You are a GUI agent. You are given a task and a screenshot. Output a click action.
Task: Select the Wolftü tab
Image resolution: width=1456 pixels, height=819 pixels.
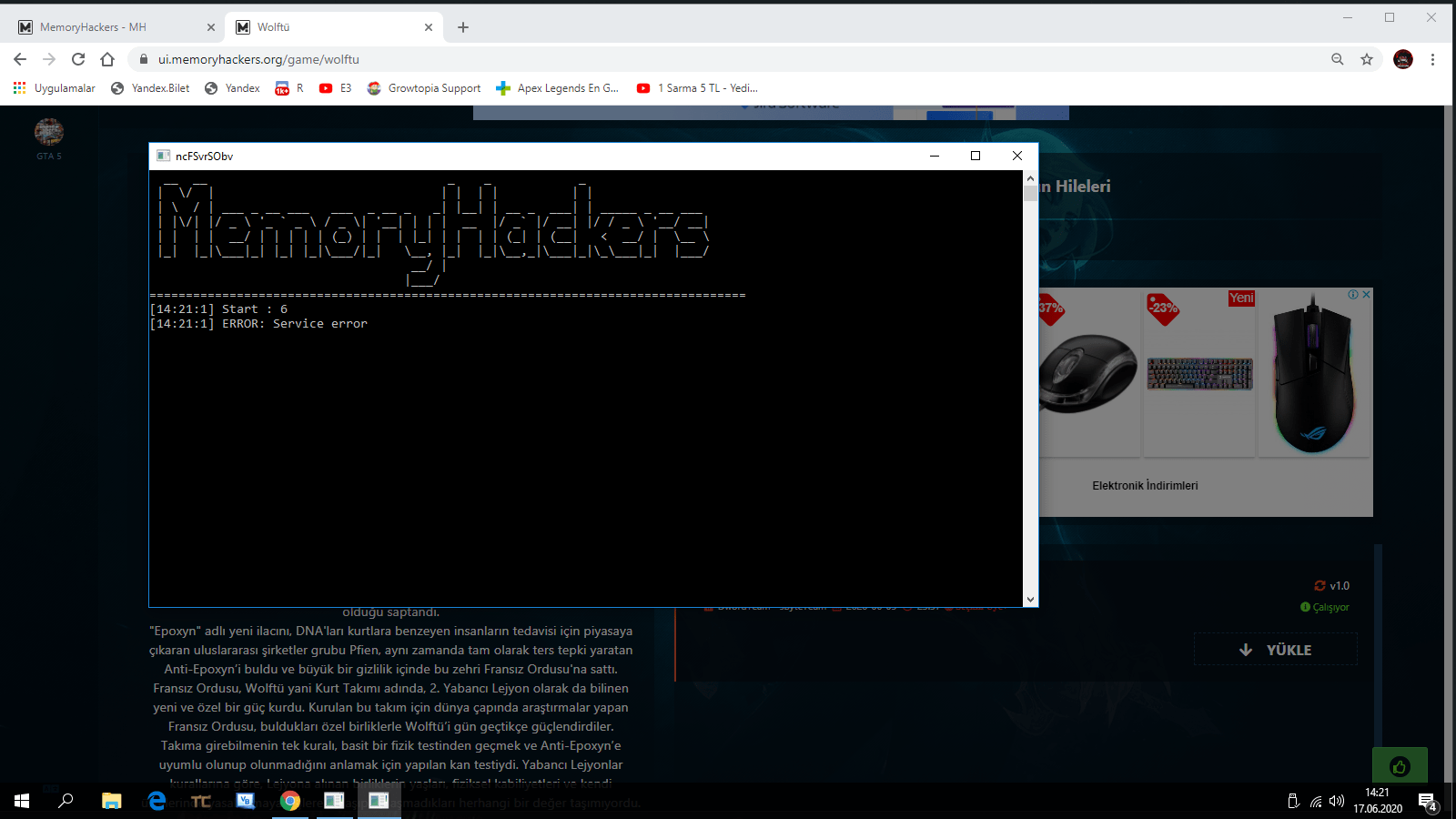[334, 27]
